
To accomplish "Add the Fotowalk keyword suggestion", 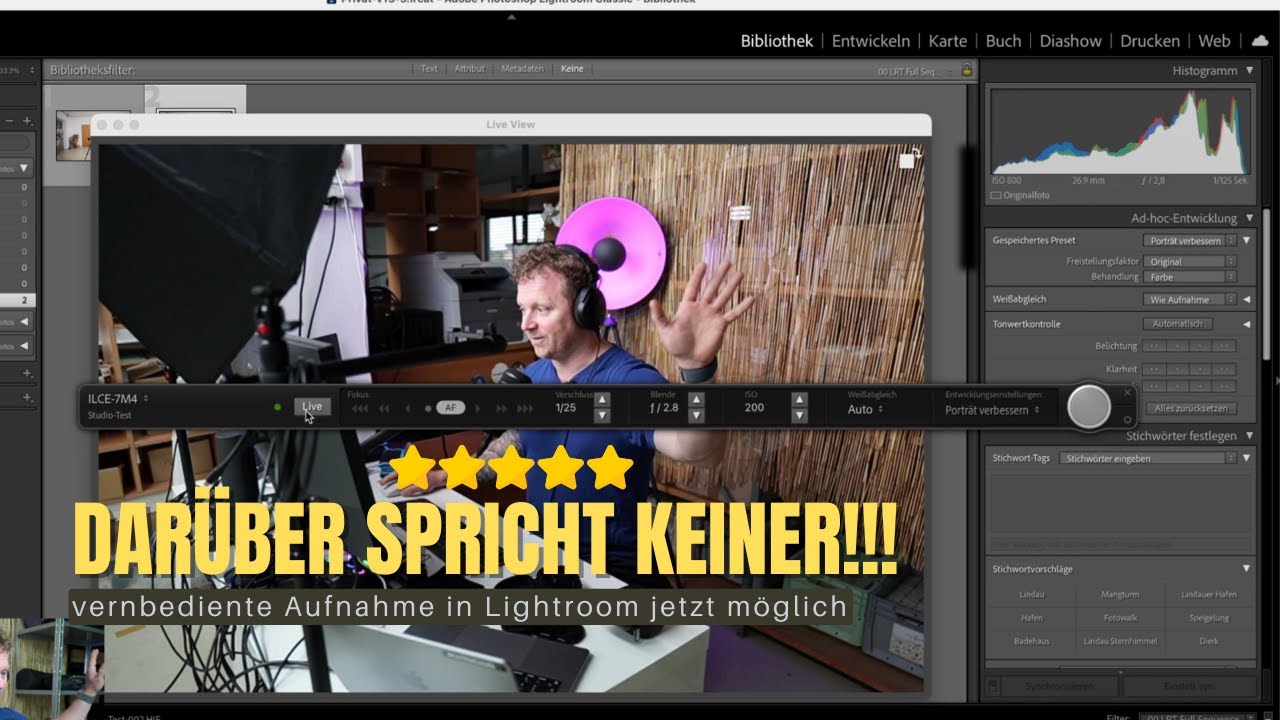I will tap(1119, 618).
